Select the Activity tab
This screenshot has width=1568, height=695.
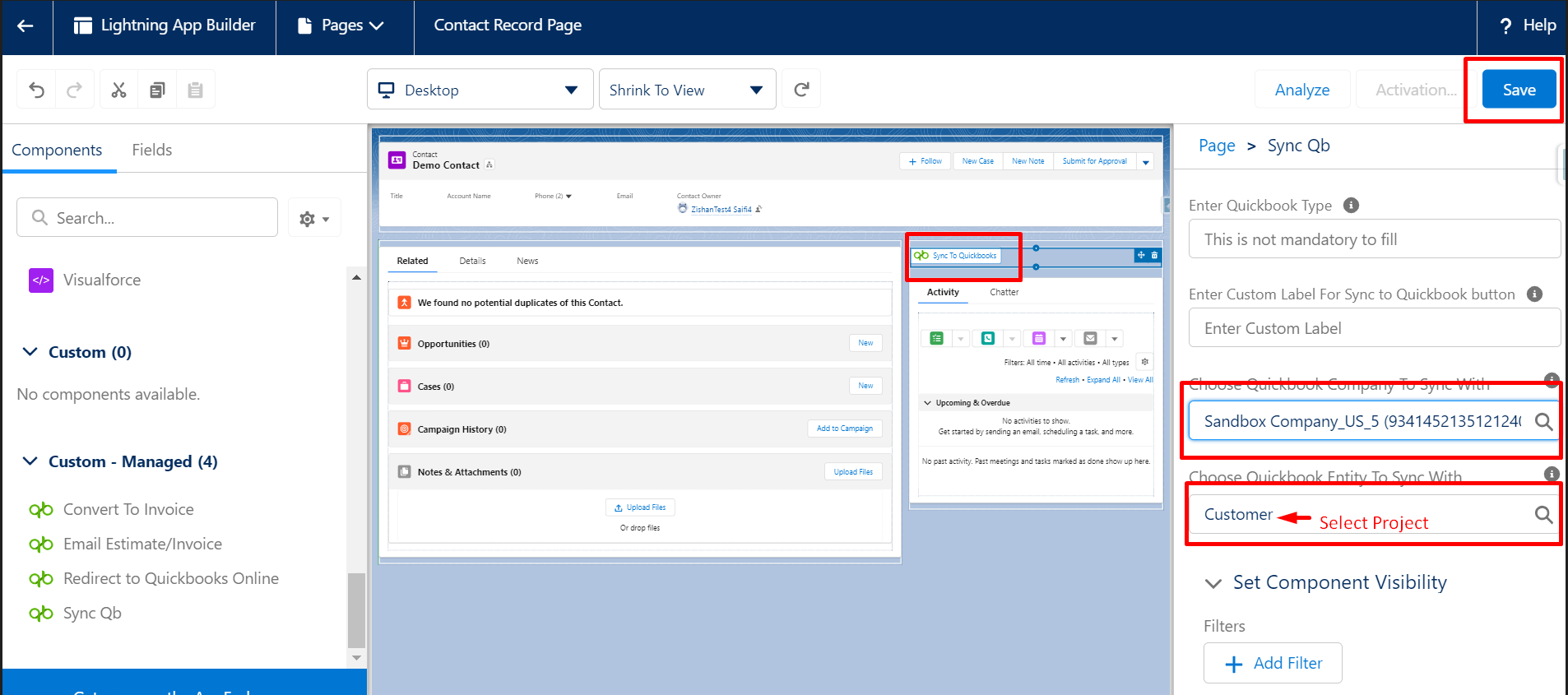(943, 292)
